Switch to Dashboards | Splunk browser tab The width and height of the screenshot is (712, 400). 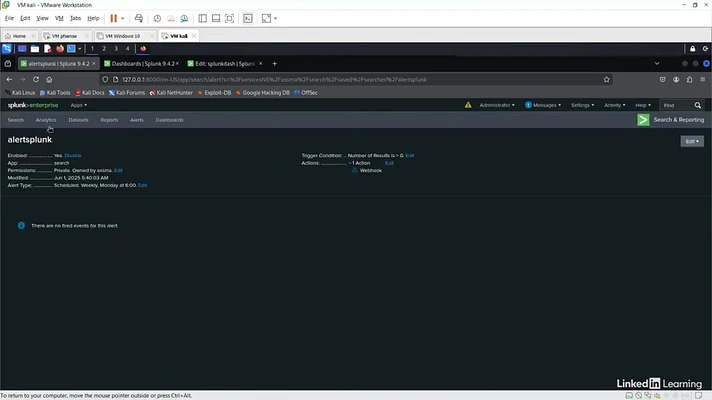(140, 63)
